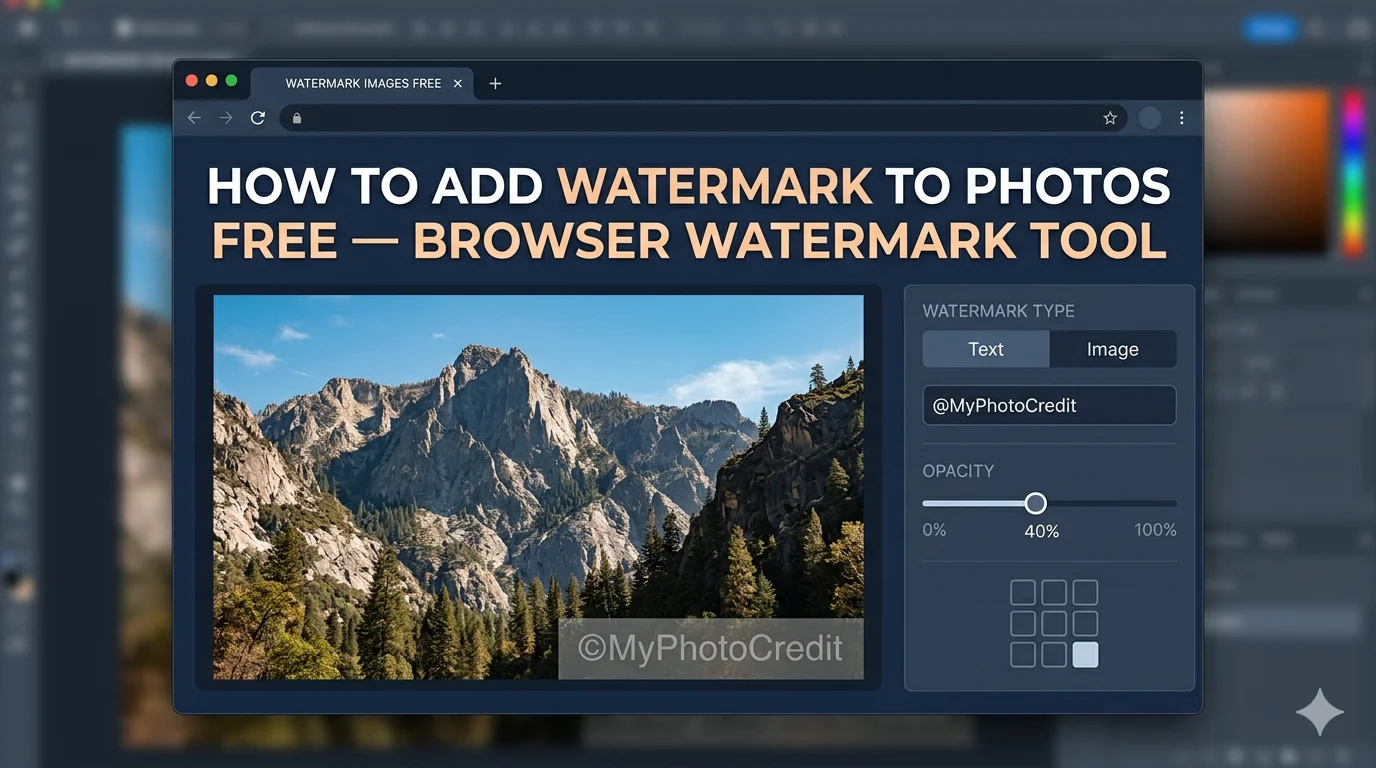Select the bottom-right position grid square
Viewport: 1376px width, 768px height.
tap(1085, 655)
